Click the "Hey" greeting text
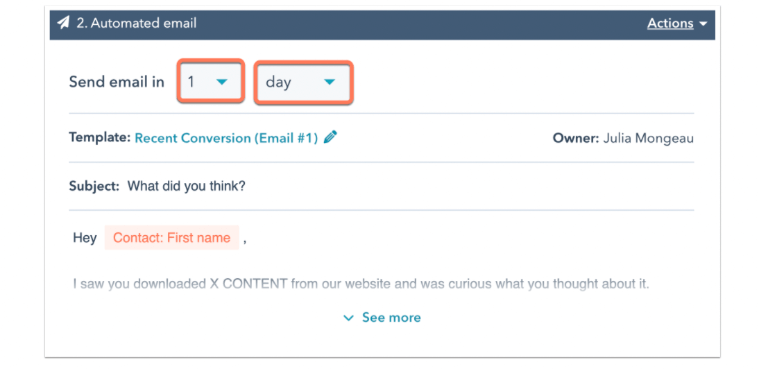 pos(85,238)
